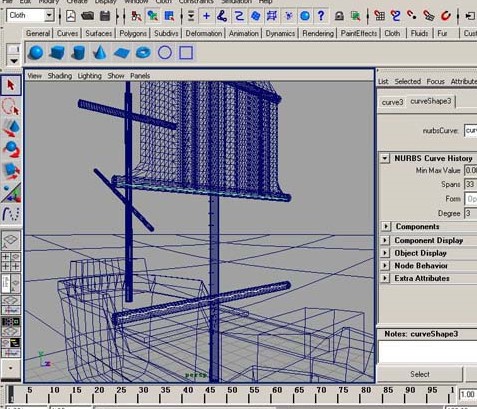Expand the Components section
This screenshot has height=409, width=477.
(386, 227)
